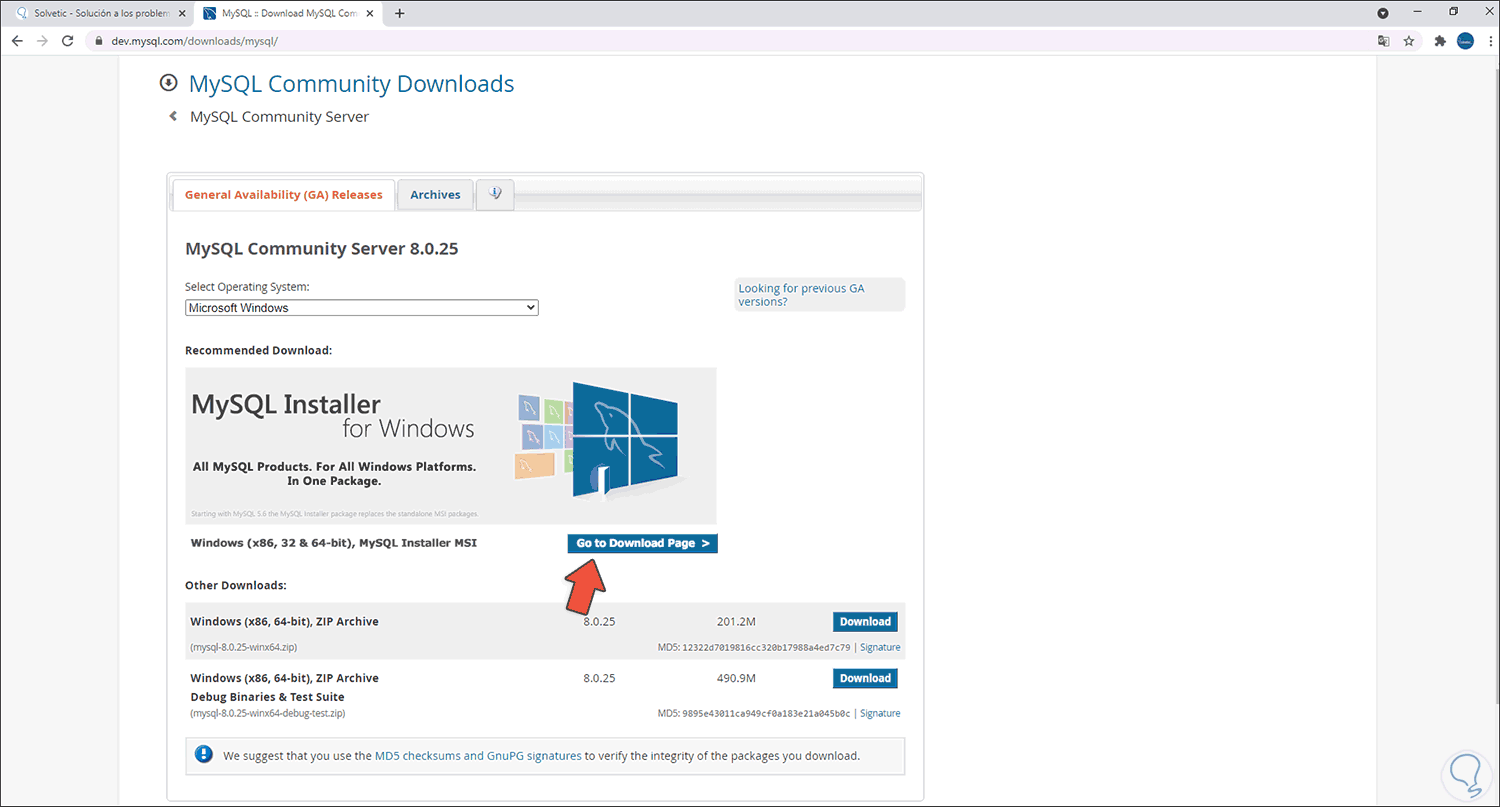1500x807 pixels.
Task: Open the icon-only tab next to Archives
Action: point(495,195)
